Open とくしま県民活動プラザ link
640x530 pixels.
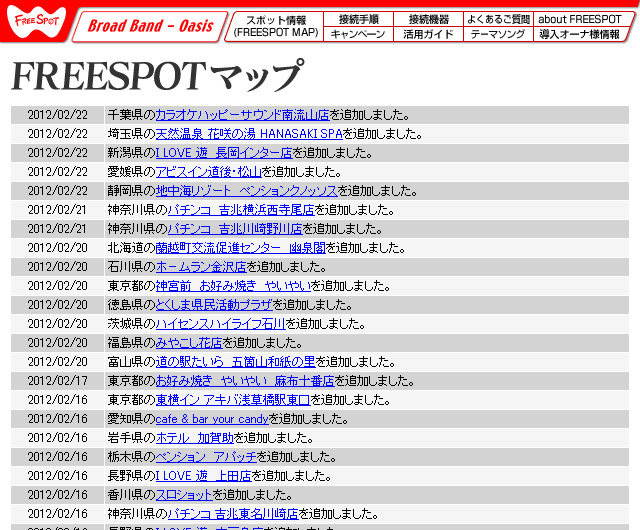pos(214,305)
